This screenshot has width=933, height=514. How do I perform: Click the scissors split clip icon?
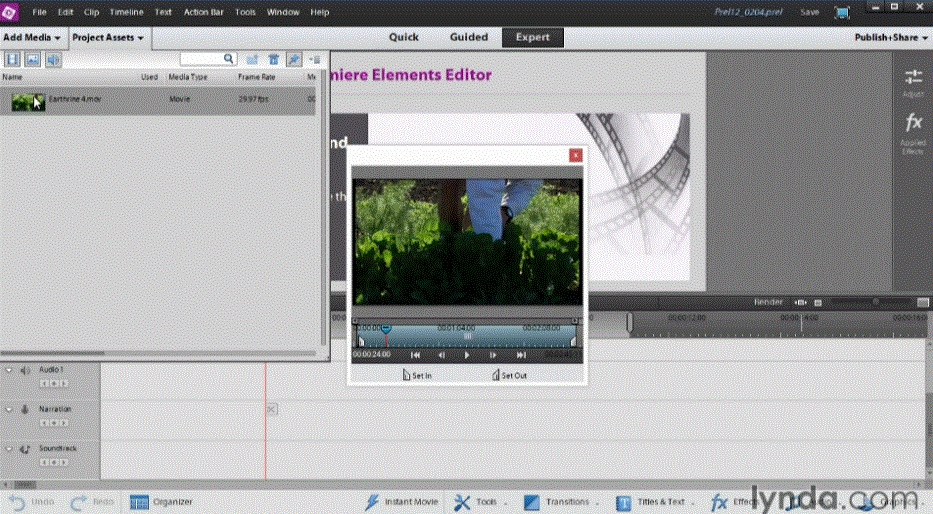[271, 409]
